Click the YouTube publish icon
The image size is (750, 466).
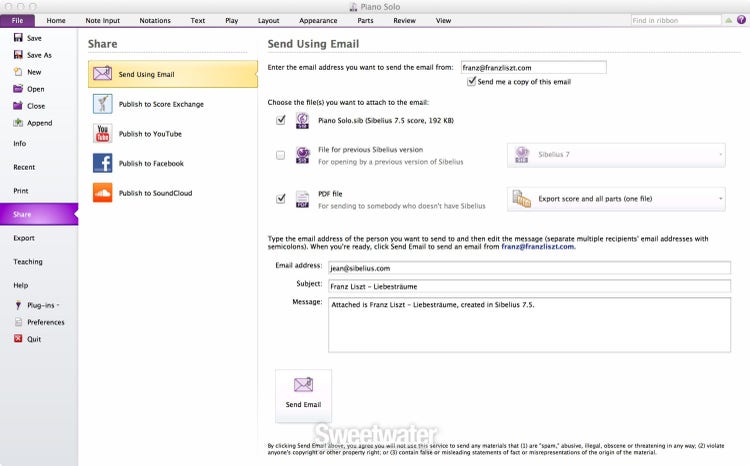(x=102, y=134)
